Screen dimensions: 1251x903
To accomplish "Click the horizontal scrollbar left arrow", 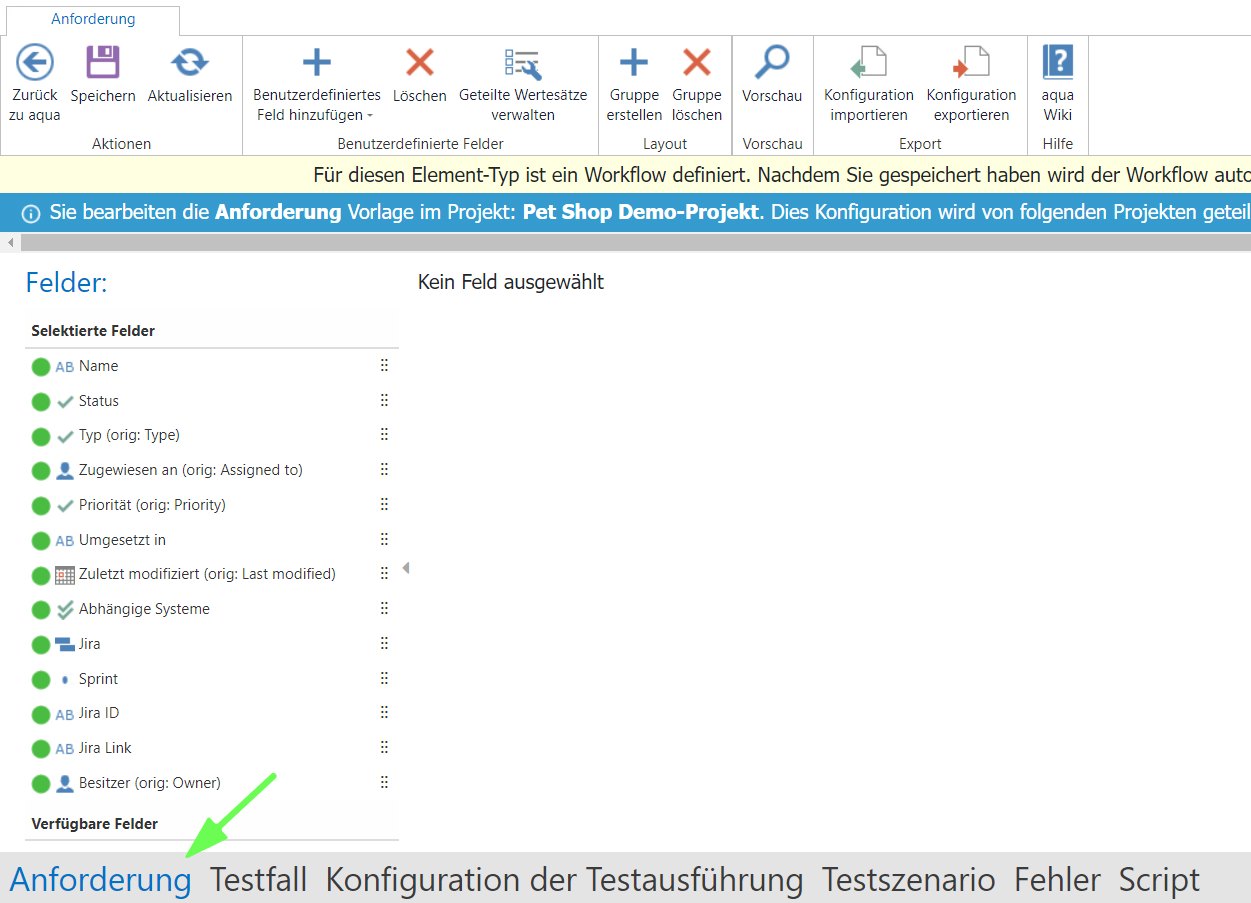I will point(10,243).
